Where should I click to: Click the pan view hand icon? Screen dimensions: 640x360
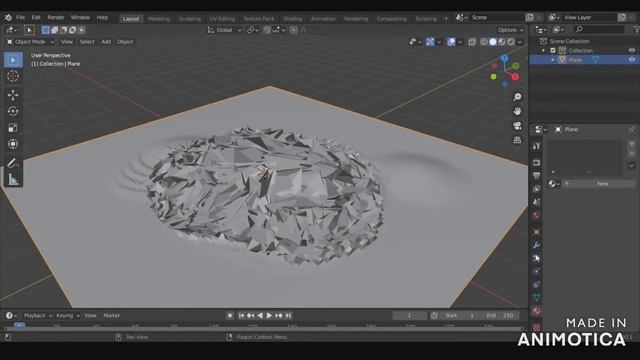(x=517, y=111)
